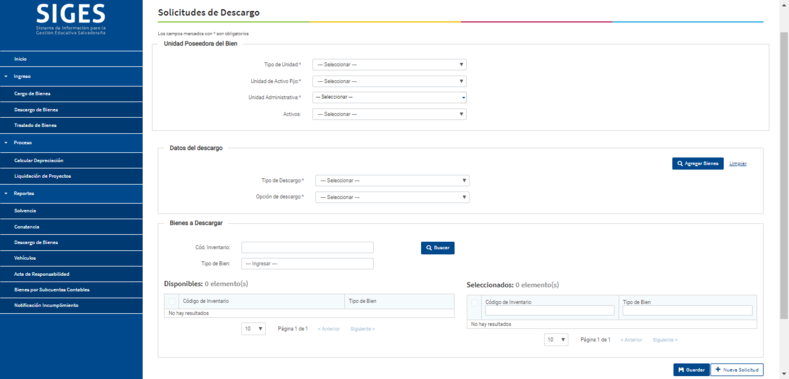The width and height of the screenshot is (789, 379).
Task: Open Descargo de Bienes under Ingreso
Action: 71,109
